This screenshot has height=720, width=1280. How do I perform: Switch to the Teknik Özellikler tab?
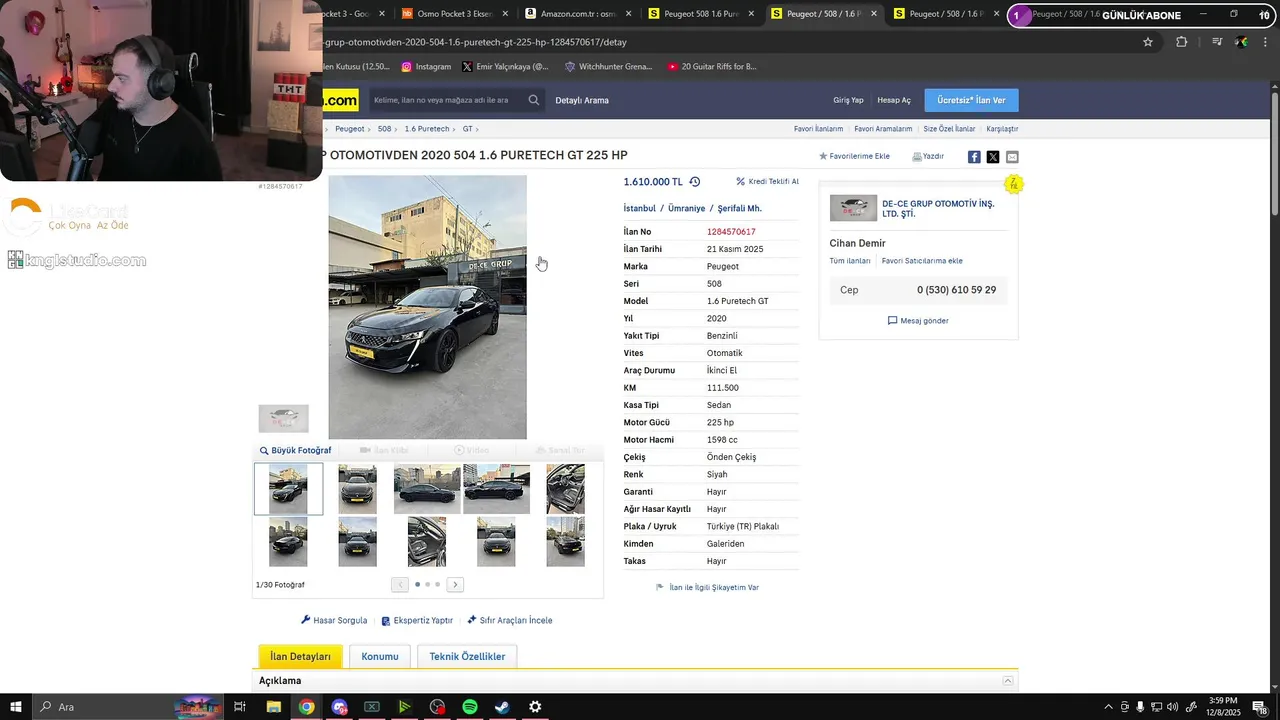point(467,656)
